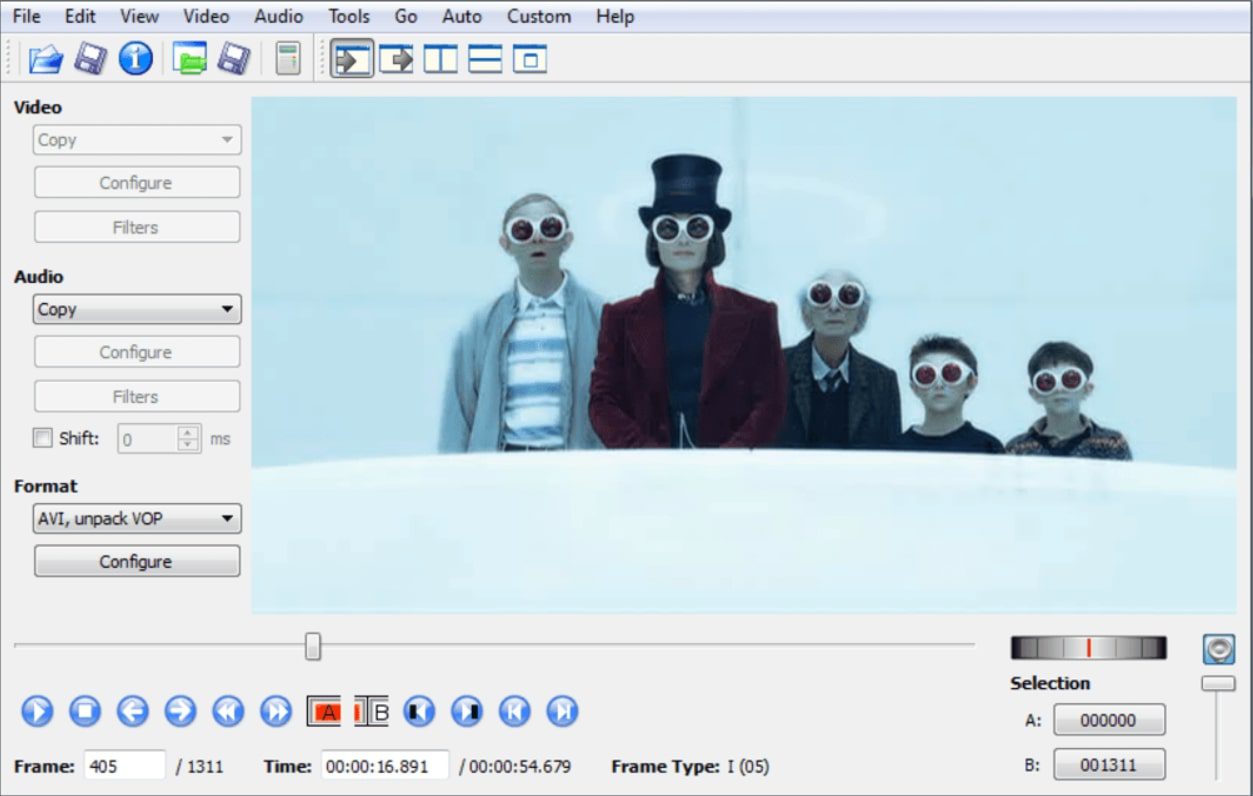
Task: Click the Shift value spinner arrows
Action: pos(188,438)
